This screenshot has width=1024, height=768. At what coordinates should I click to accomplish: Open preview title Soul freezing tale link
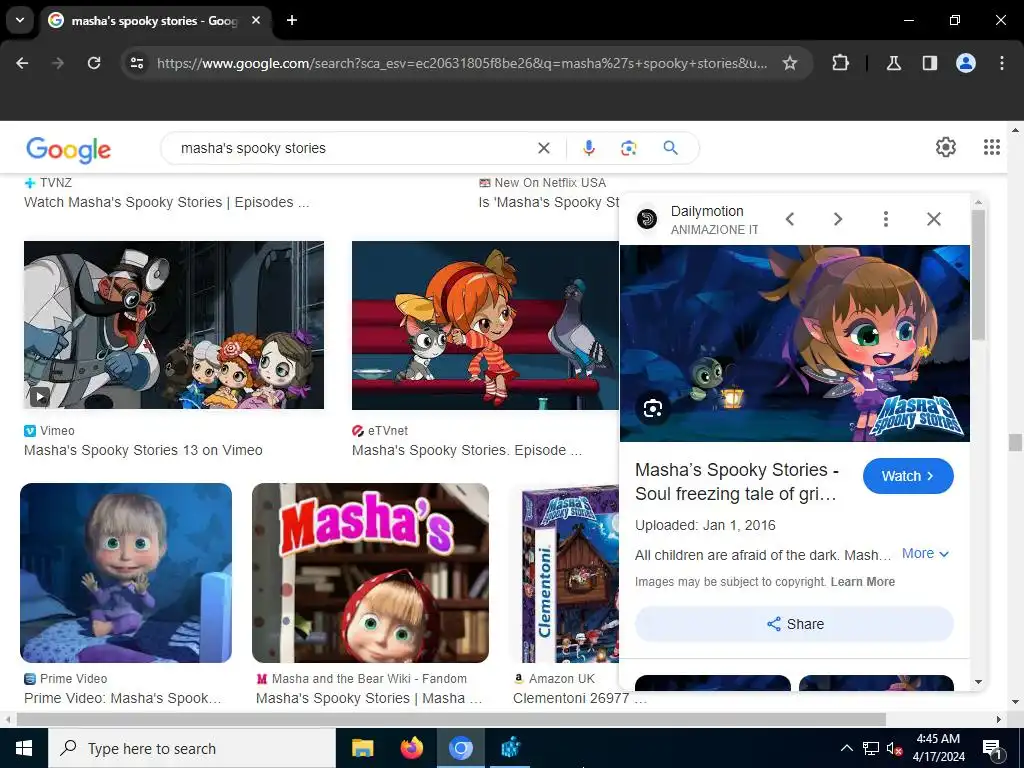click(737, 482)
